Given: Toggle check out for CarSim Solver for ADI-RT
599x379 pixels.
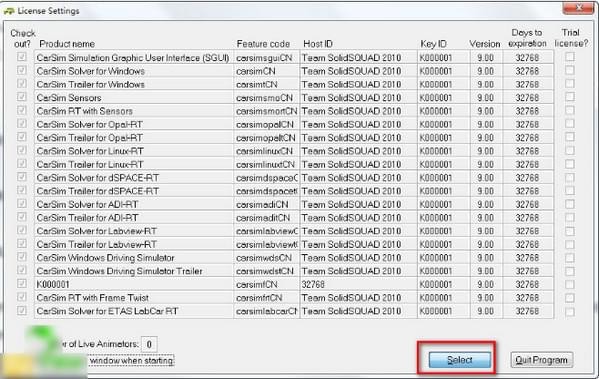Looking at the screenshot, I should point(22,204).
